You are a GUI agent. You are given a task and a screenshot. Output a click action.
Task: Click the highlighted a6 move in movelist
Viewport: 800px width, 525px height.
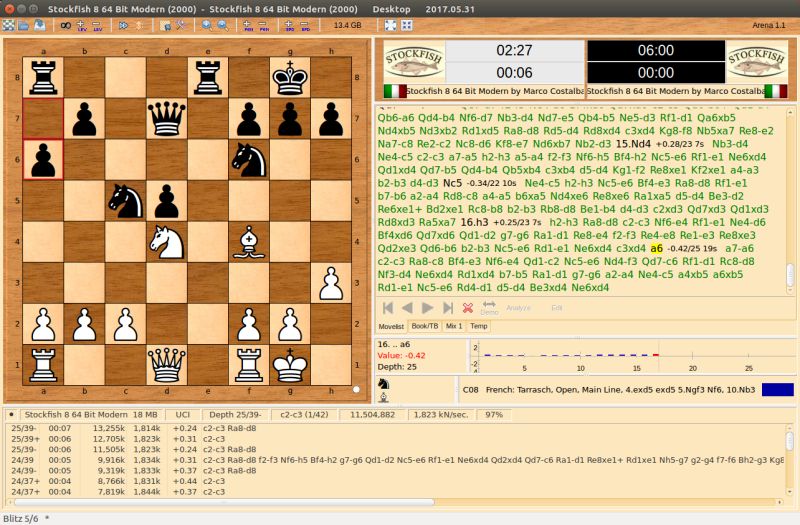[x=656, y=248]
